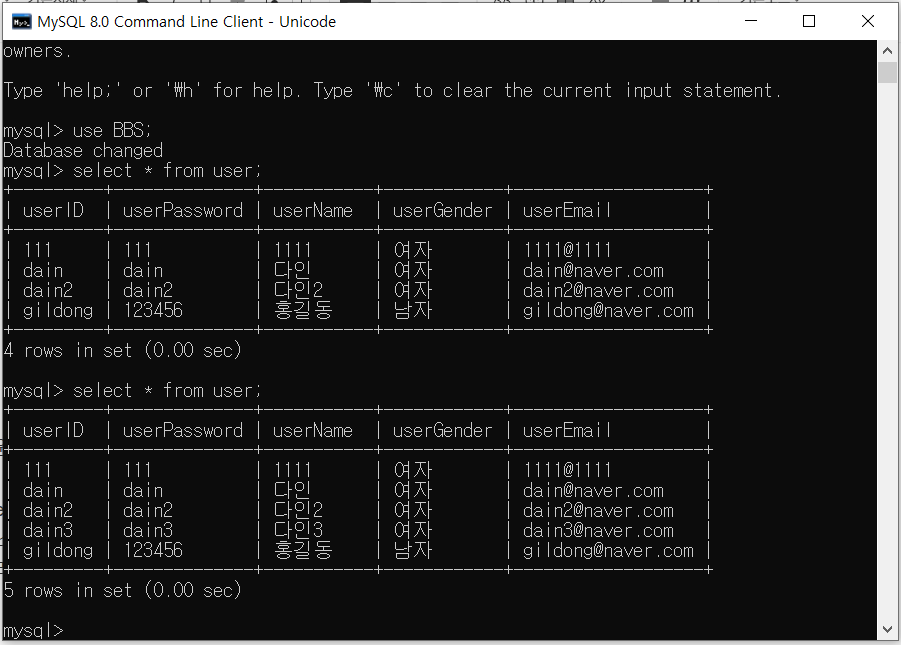Click the 'dain3' userID cell
This screenshot has width=901, height=645.
(48, 530)
